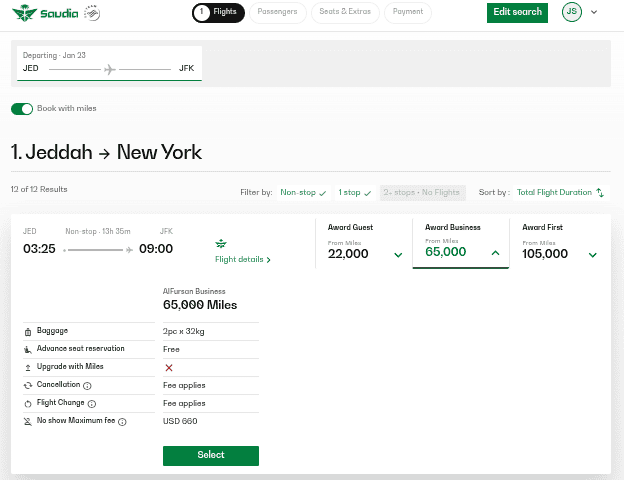
Task: Expand the account menu chevron
Action: (594, 12)
